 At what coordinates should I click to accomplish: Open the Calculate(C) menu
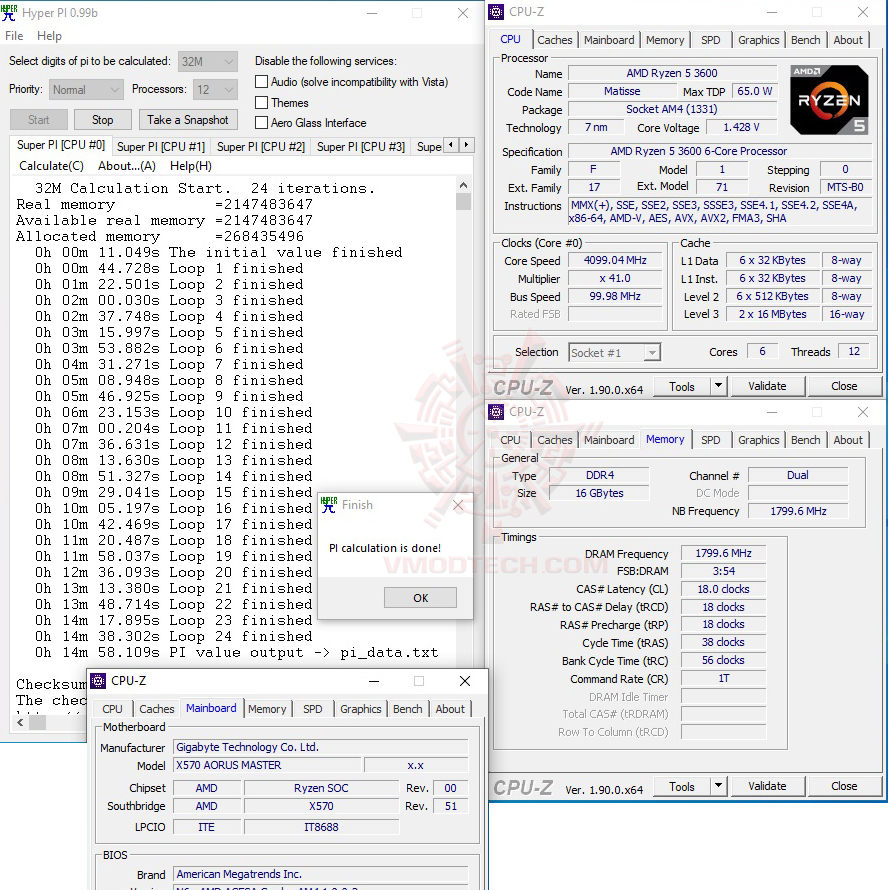52,166
